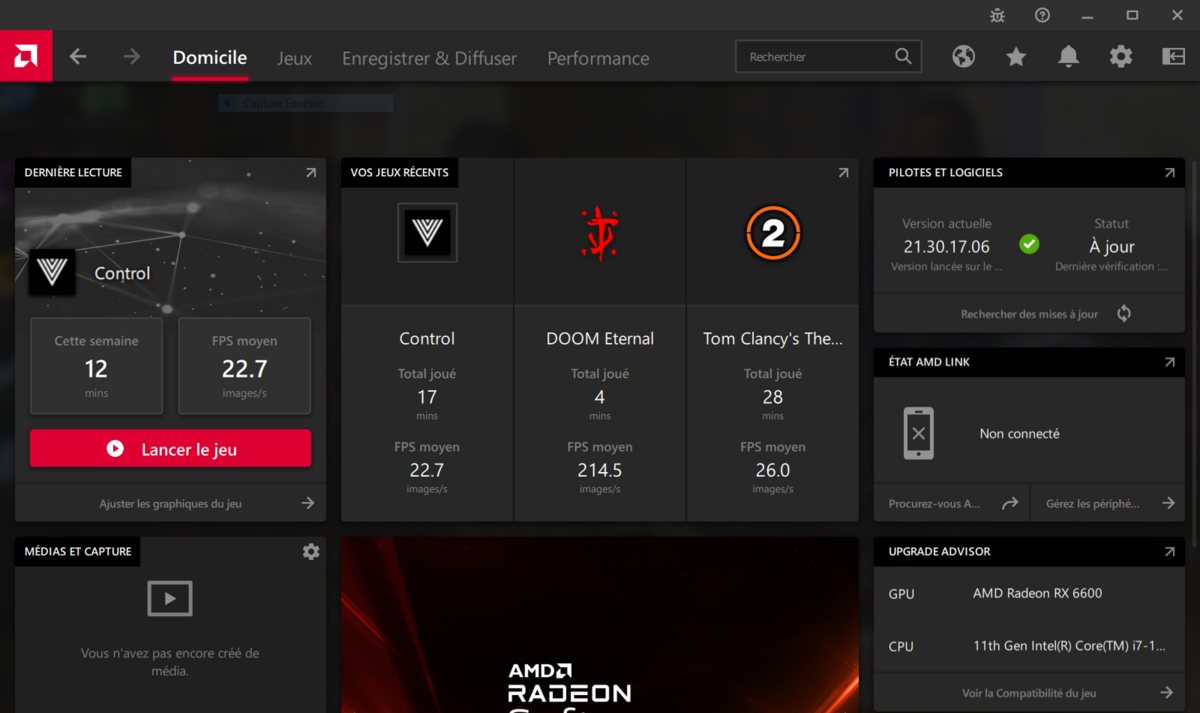Click the À jour status text

1112,246
